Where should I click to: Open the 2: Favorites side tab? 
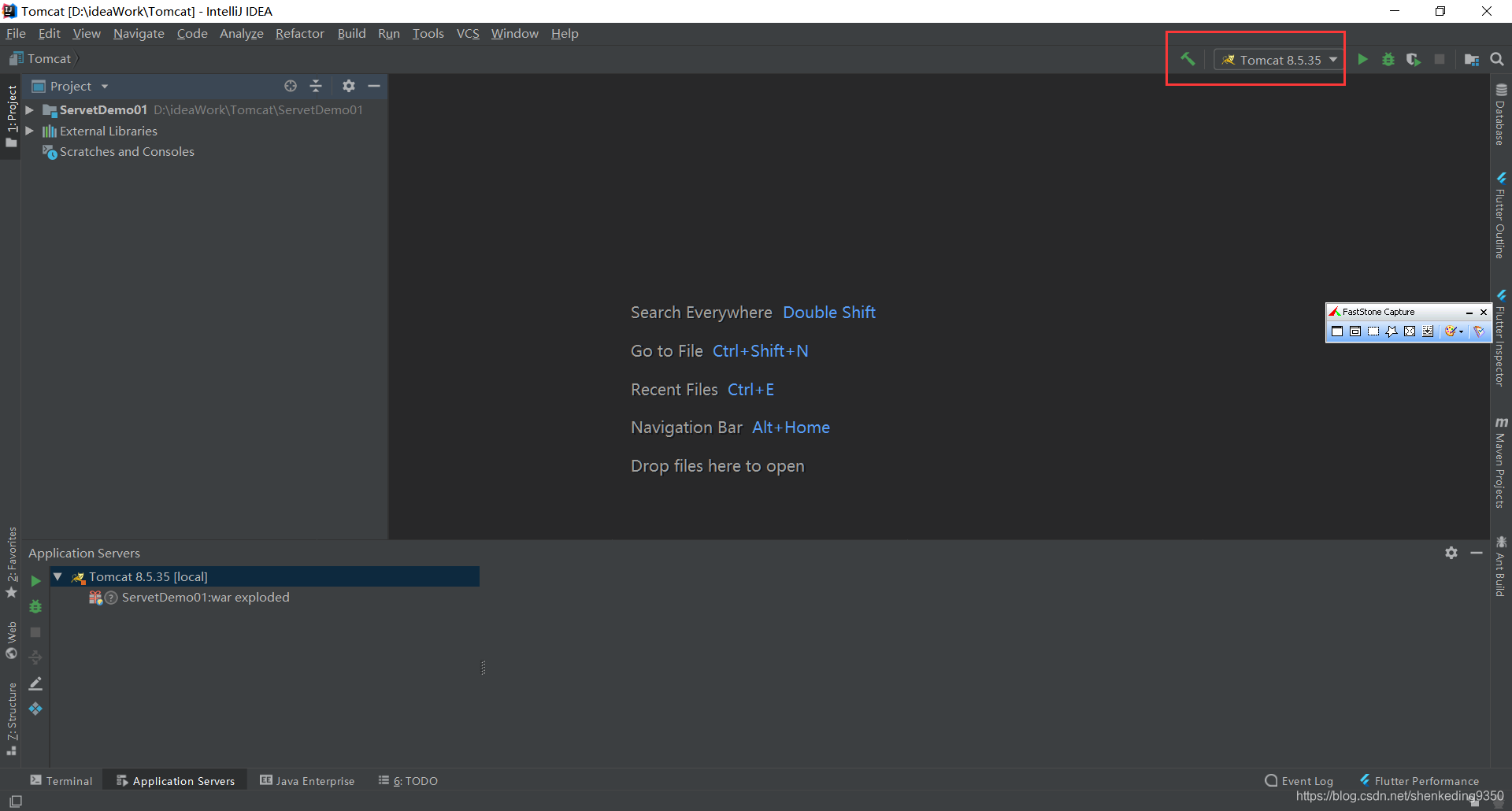[11, 562]
